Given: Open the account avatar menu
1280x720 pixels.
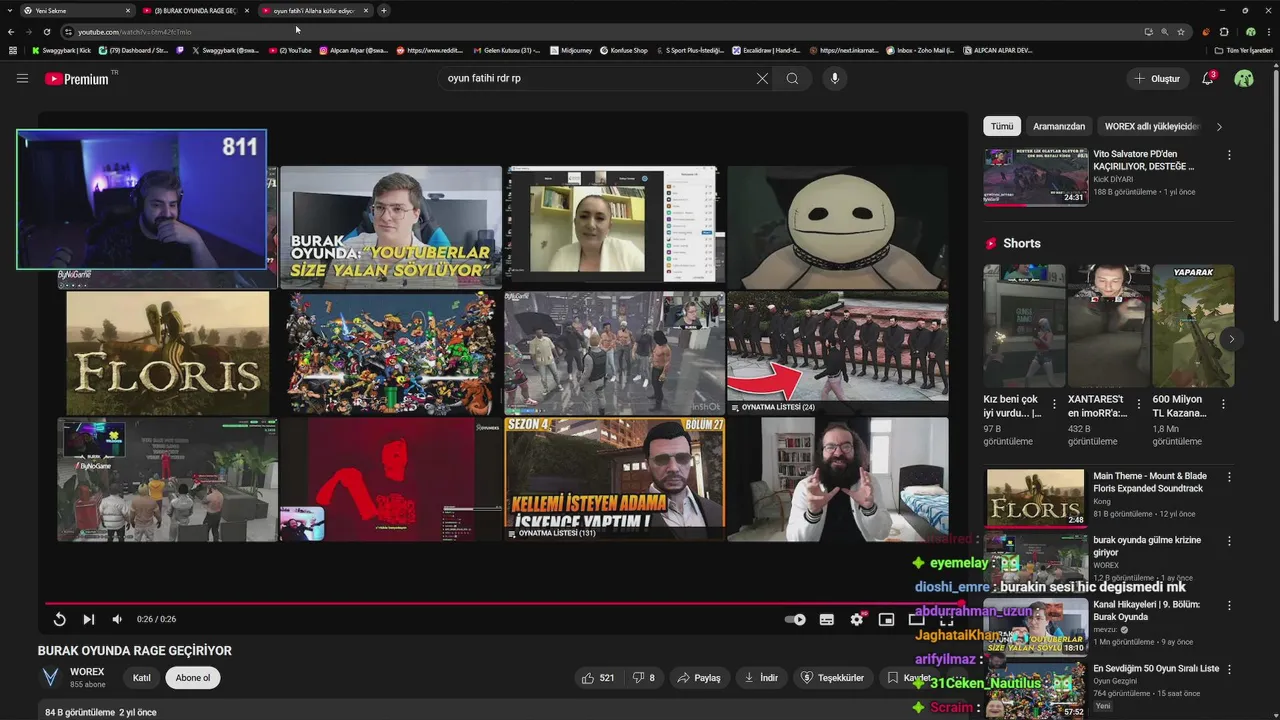Looking at the screenshot, I should 1244,78.
